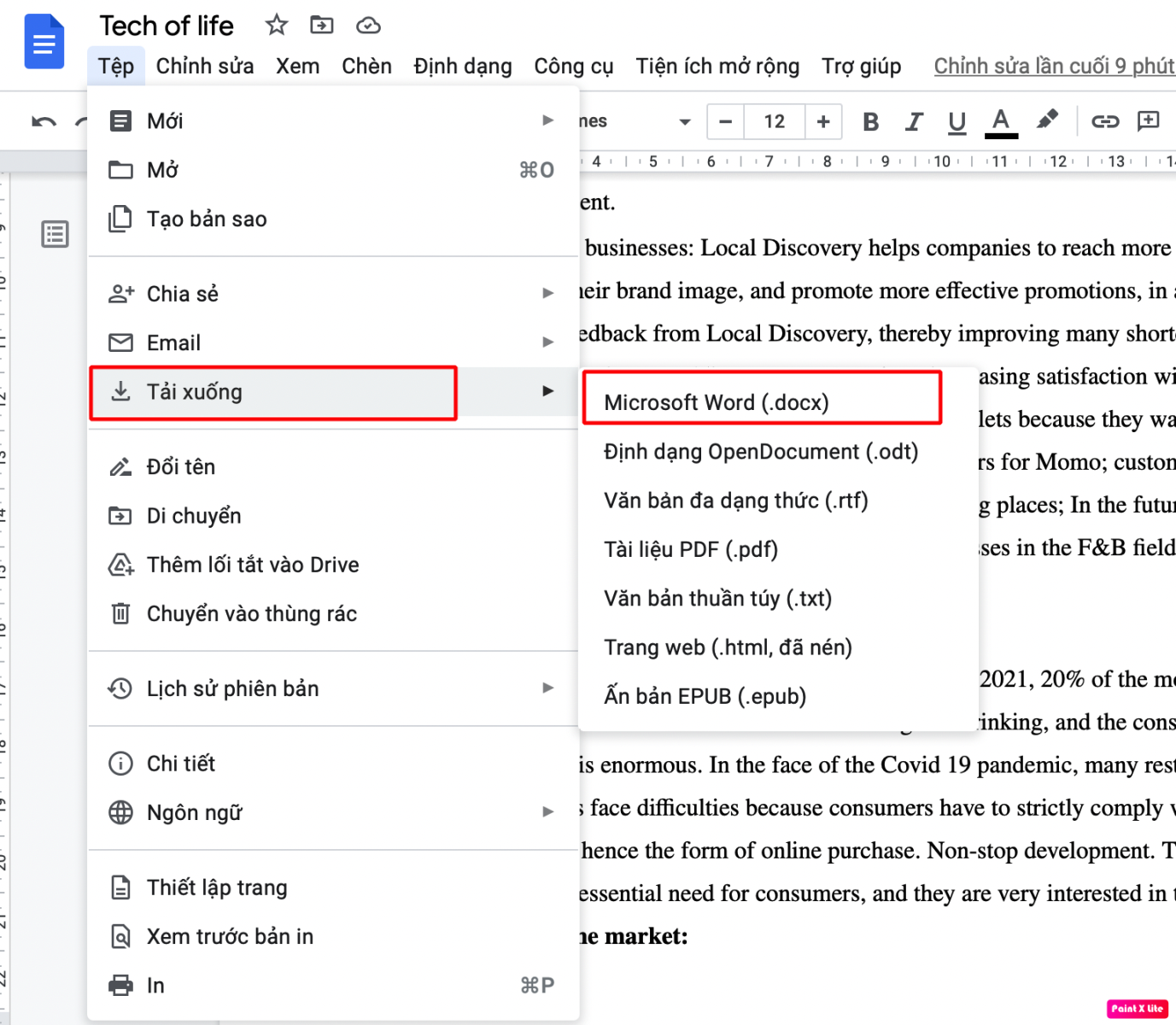The image size is (1176, 1025).
Task: Select Di chuyển menu entry
Action: [x=333, y=516]
